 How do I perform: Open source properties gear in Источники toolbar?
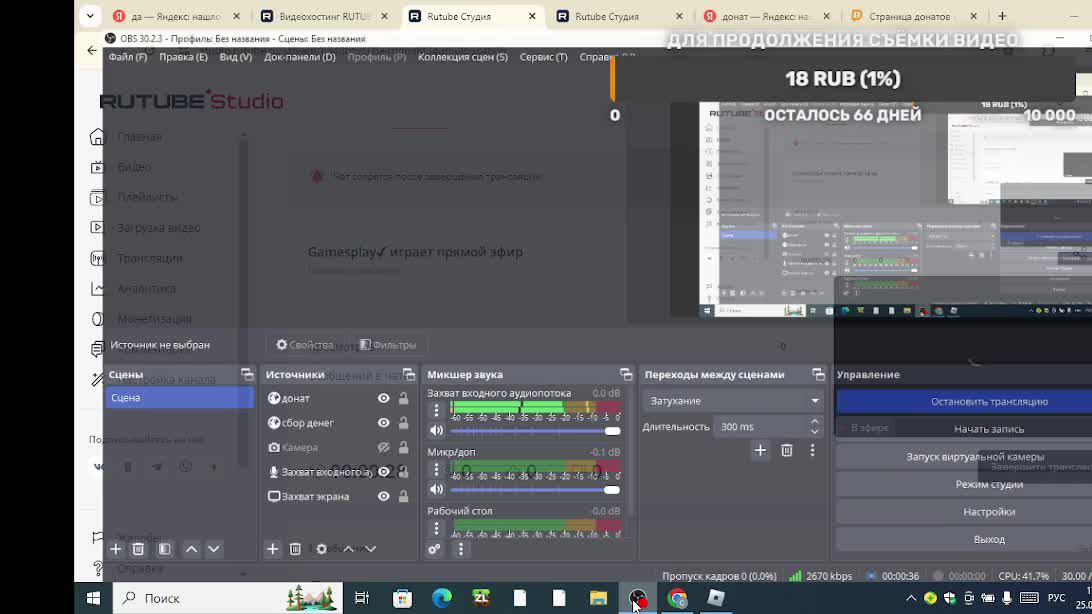pyautogui.click(x=321, y=549)
